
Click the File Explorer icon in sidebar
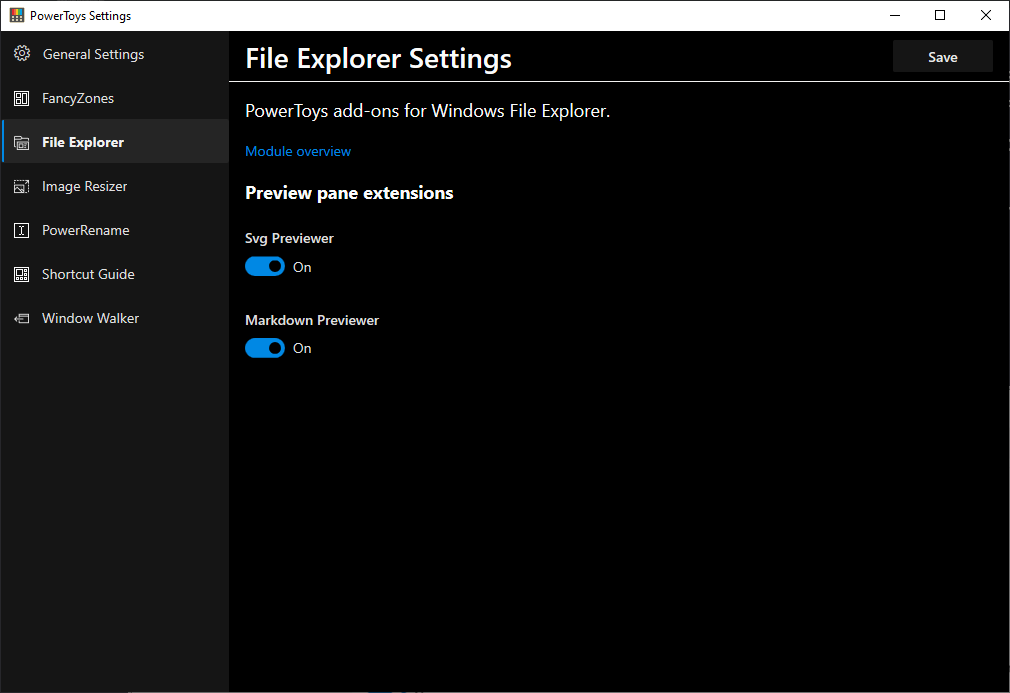22,142
